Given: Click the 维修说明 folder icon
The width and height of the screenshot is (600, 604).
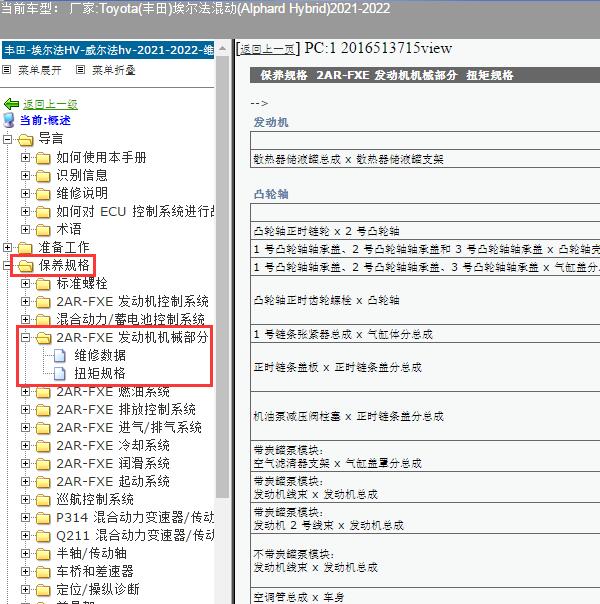Looking at the screenshot, I should coord(43,194).
